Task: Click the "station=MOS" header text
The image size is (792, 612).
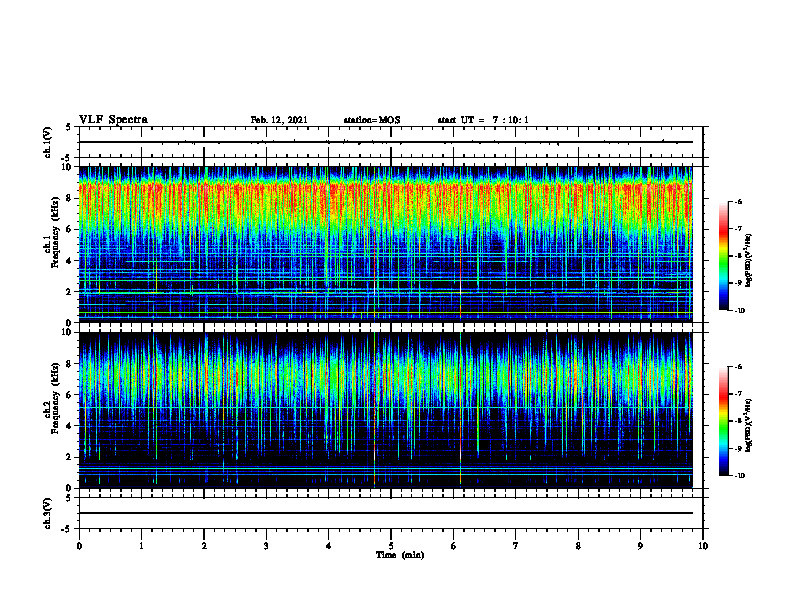Action: 372,120
